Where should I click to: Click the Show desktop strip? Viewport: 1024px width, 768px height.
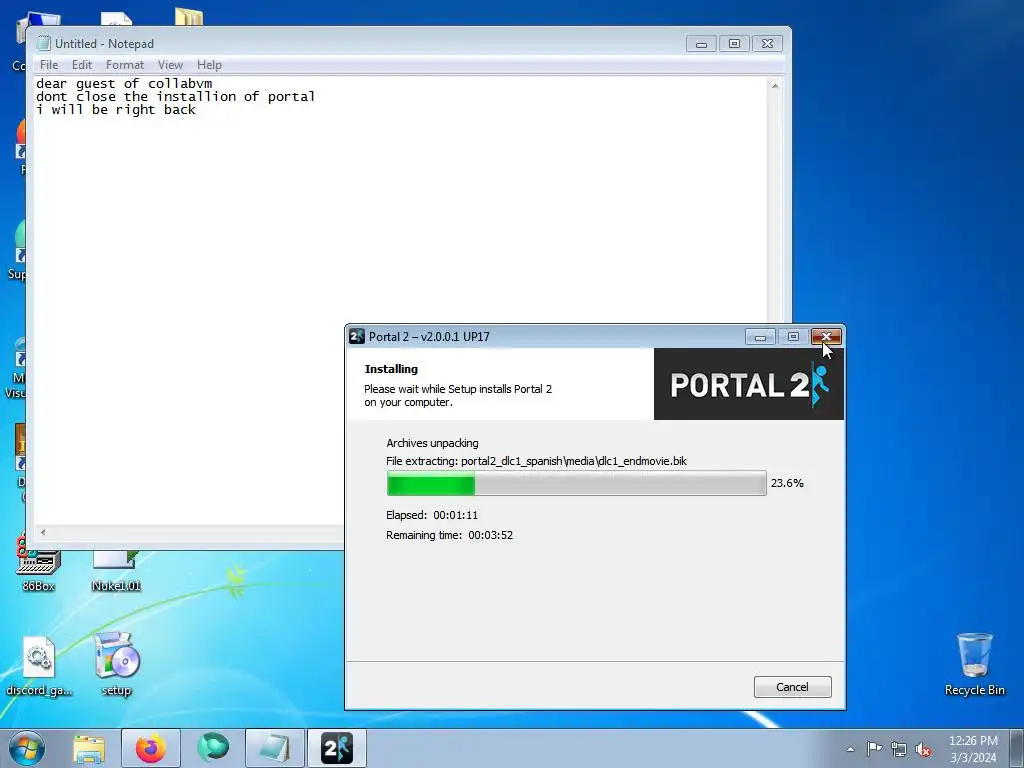[1017, 748]
